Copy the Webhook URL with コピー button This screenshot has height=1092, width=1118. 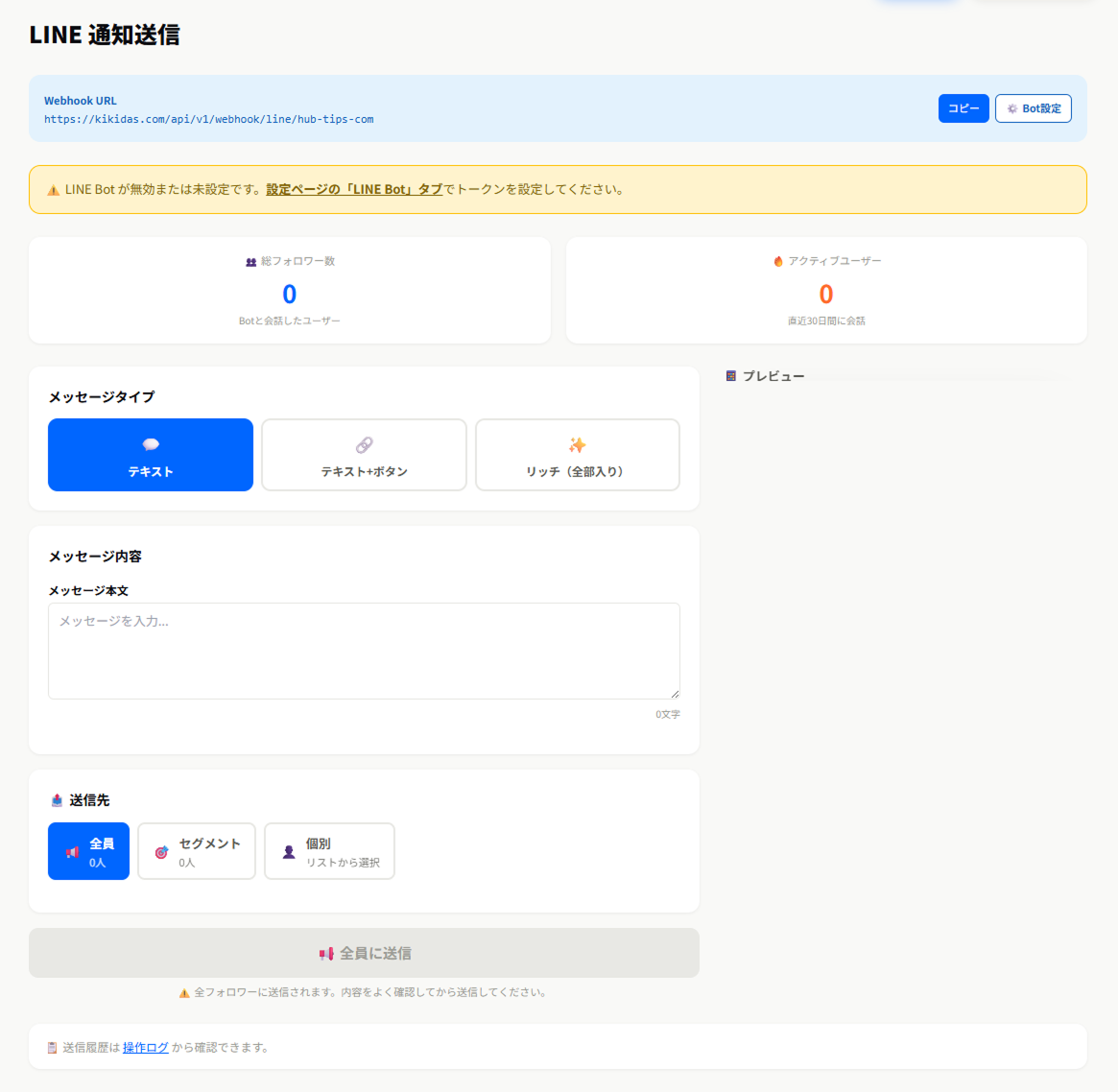pyautogui.click(x=963, y=108)
